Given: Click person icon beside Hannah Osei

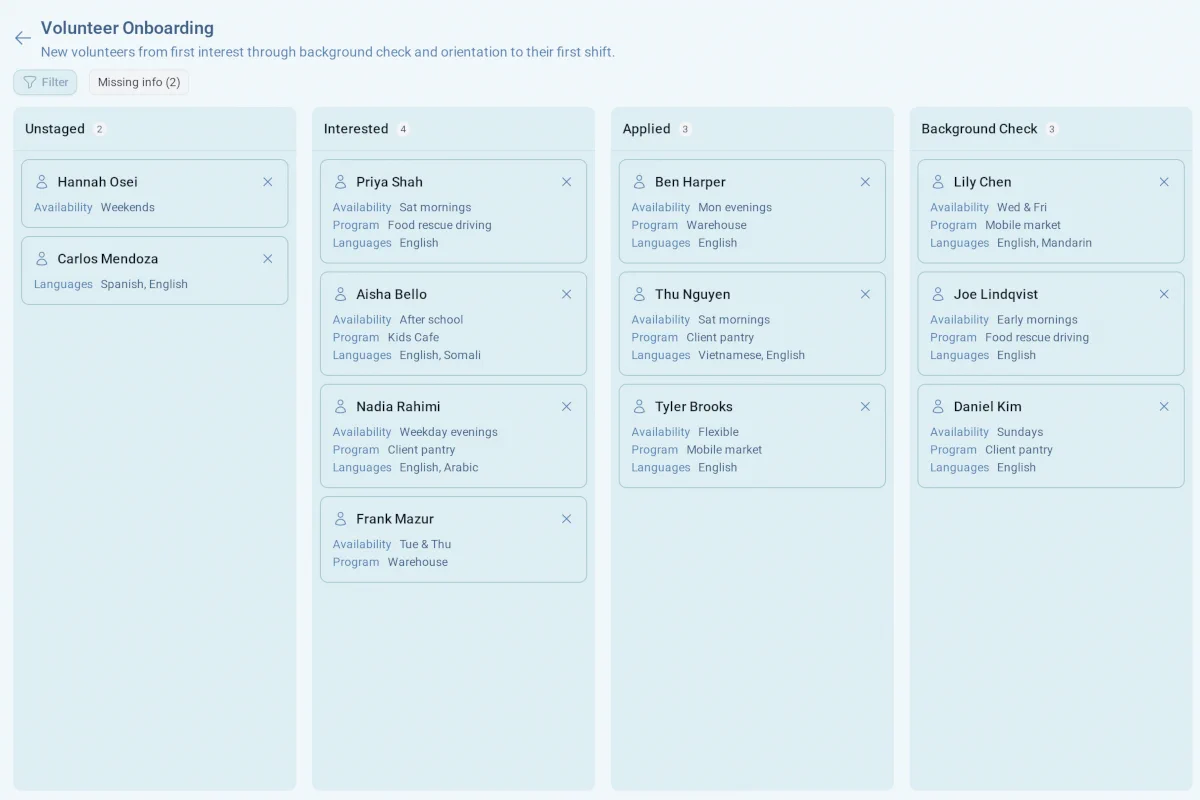Looking at the screenshot, I should [x=42, y=182].
